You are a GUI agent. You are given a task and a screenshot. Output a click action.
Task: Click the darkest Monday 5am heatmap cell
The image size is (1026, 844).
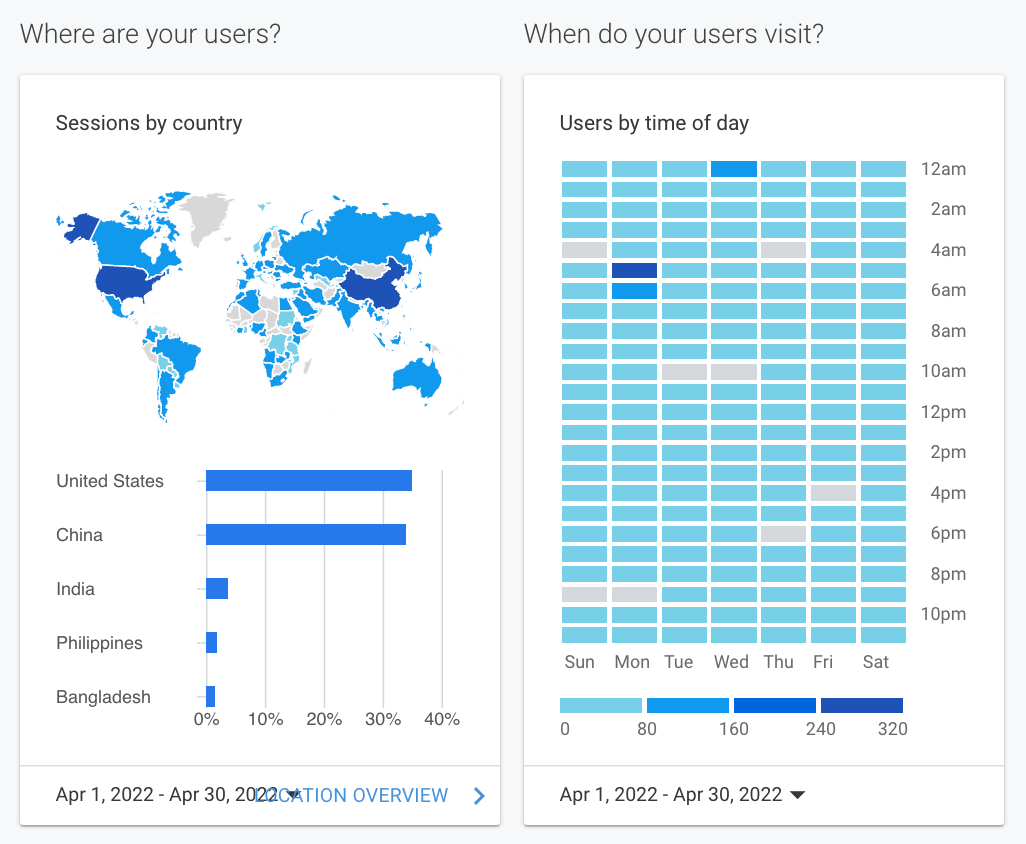pos(634,270)
